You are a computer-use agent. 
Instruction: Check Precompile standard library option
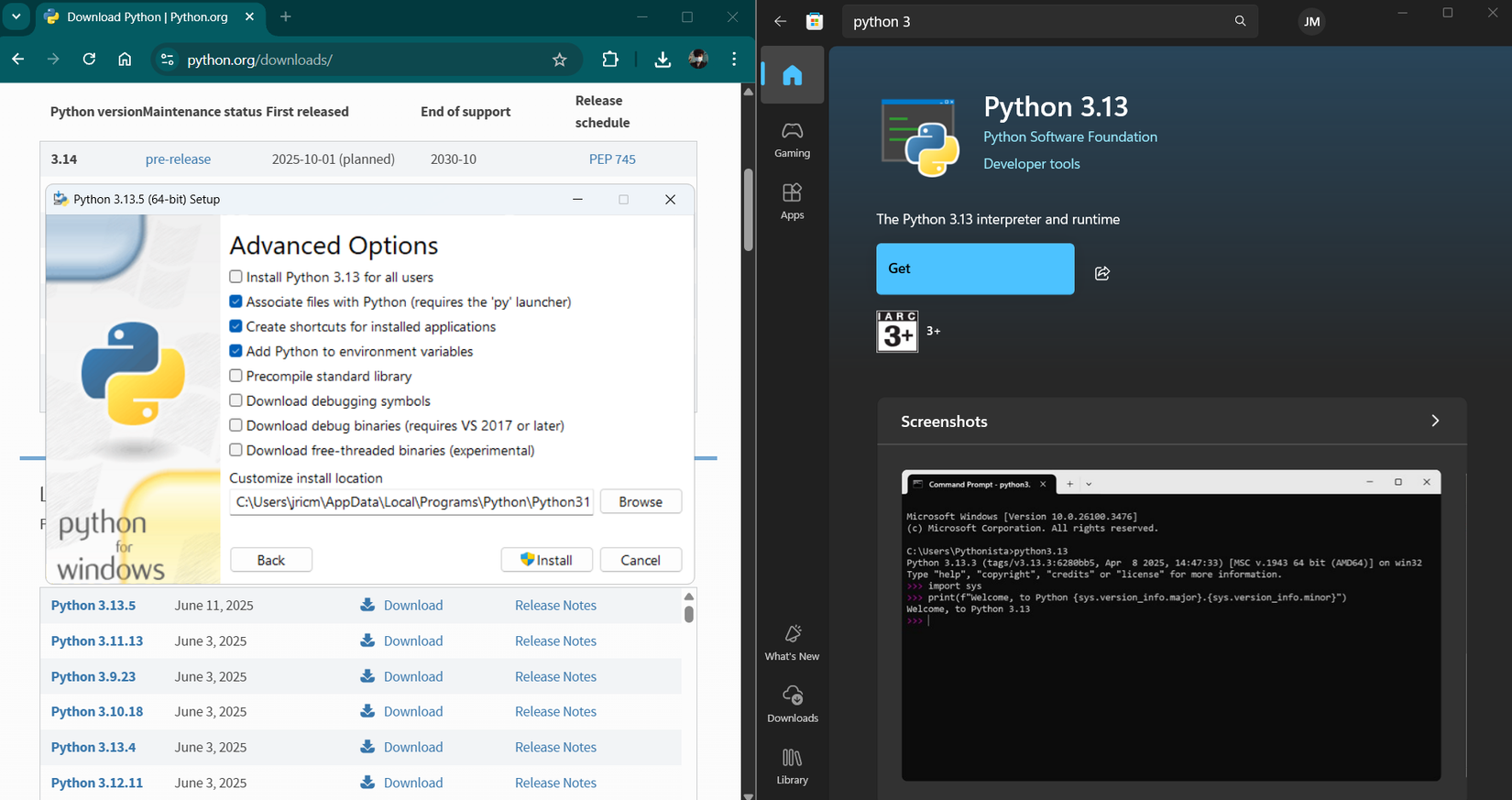coord(236,376)
